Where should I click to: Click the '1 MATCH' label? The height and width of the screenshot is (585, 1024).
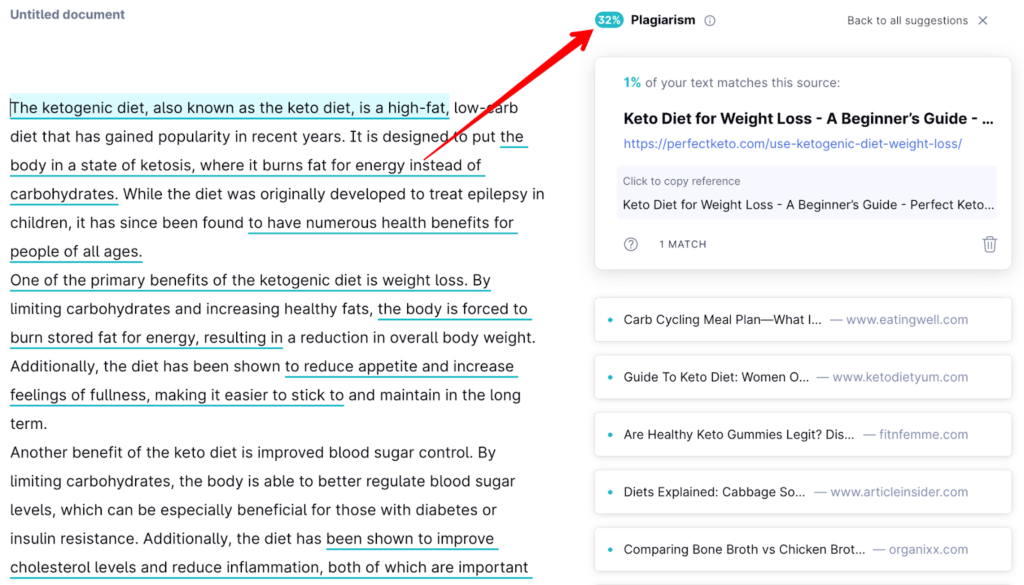(683, 244)
